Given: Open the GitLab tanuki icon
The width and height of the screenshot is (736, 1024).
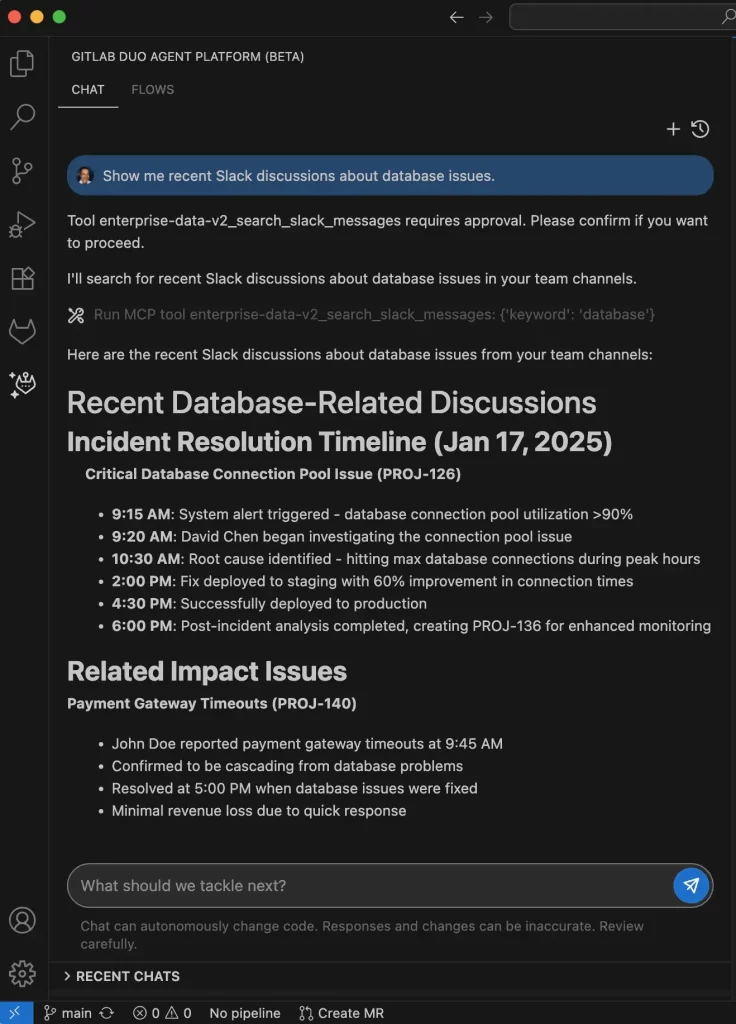Looking at the screenshot, I should tap(22, 331).
